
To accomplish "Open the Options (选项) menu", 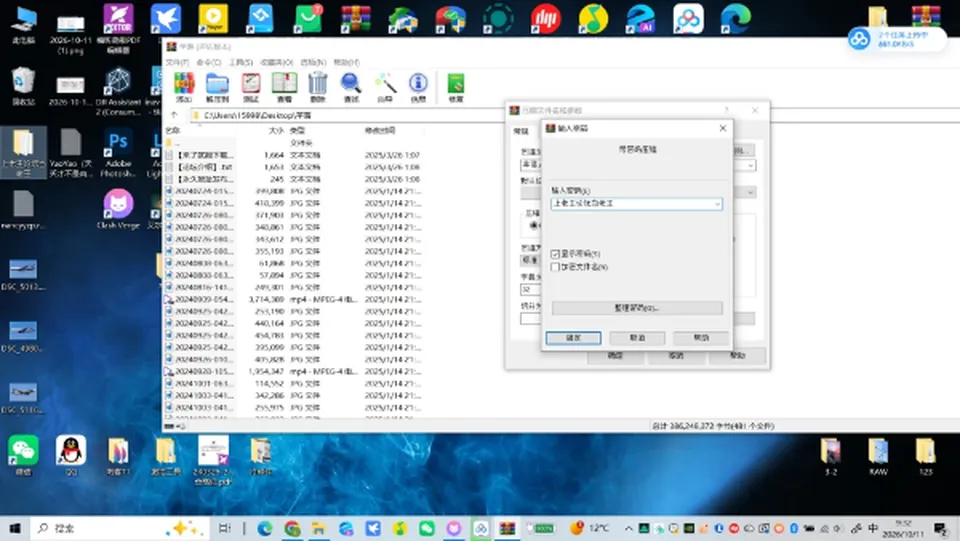I will coord(313,62).
